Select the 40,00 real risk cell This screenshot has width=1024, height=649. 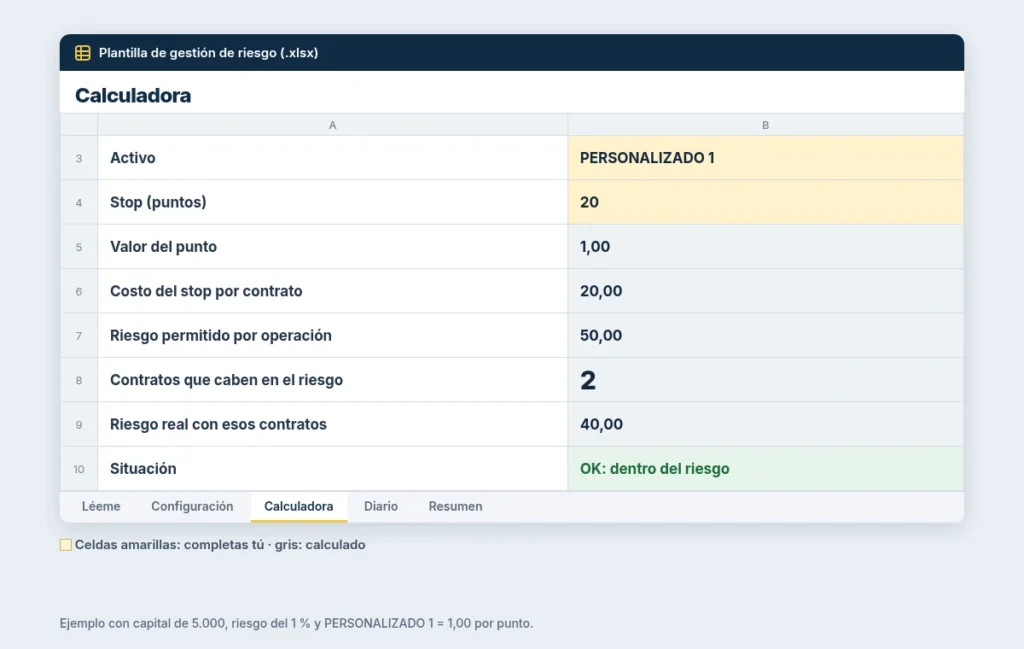click(x=765, y=424)
